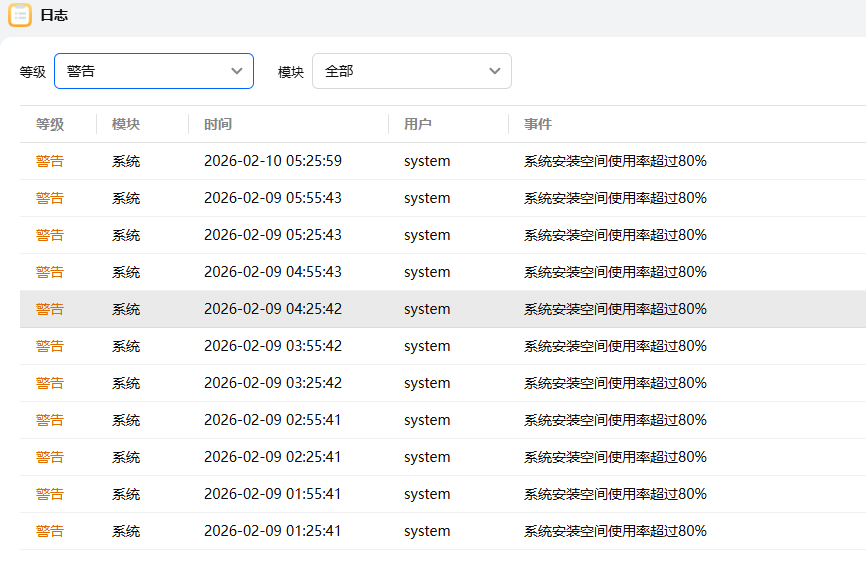Click the 用户 column header
Screen dimensions: 866x561
[x=418, y=124]
